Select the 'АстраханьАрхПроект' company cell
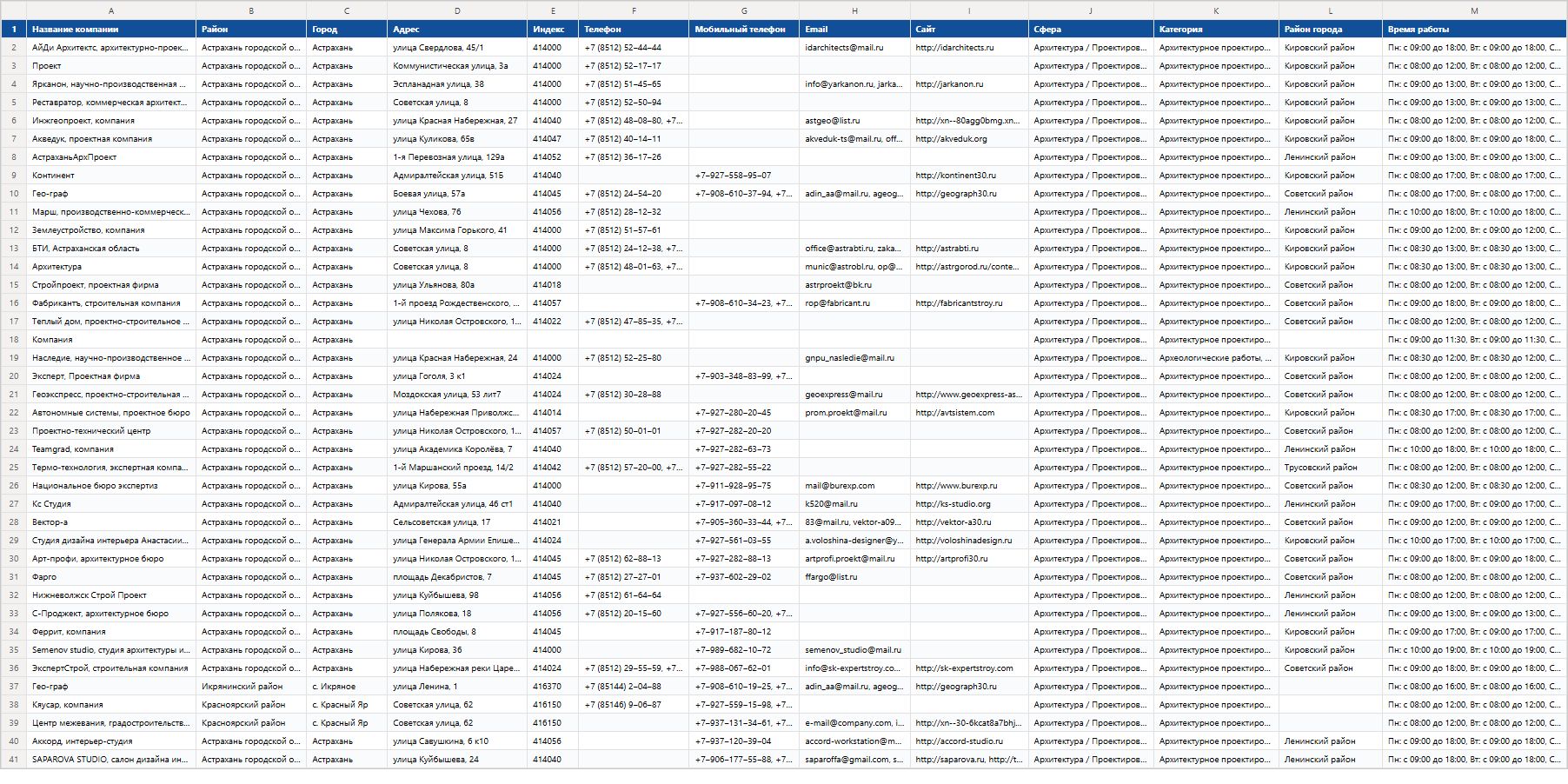 pos(111,157)
